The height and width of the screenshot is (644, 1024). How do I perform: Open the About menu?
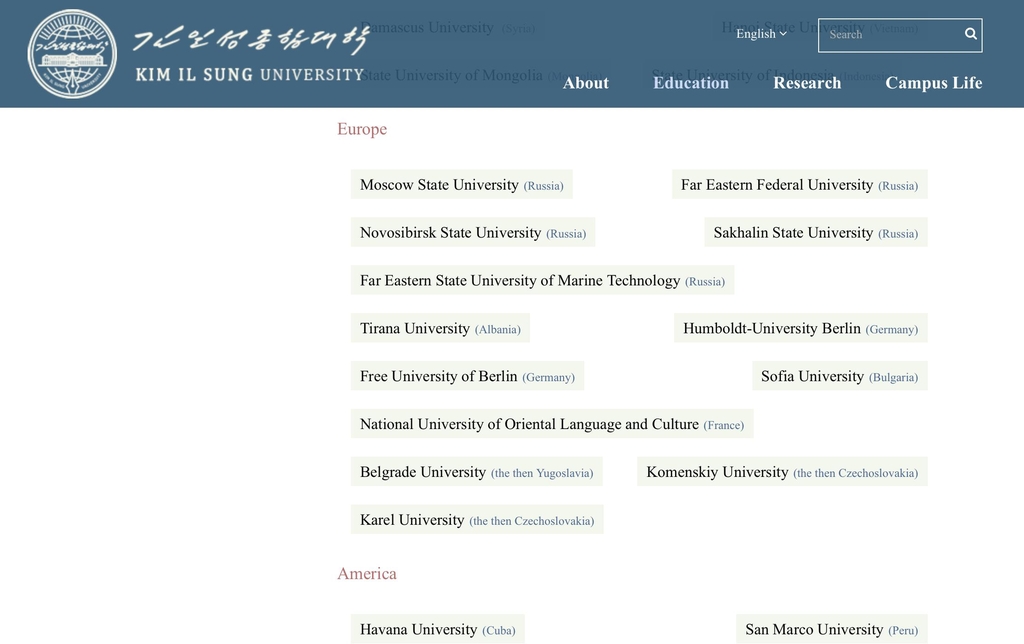(585, 83)
